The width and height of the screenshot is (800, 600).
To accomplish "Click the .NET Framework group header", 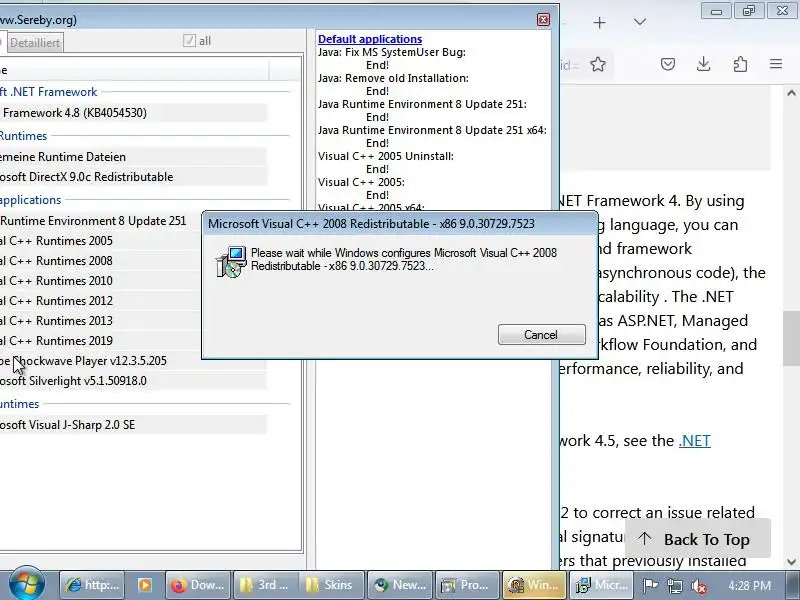I will pyautogui.click(x=48, y=92).
